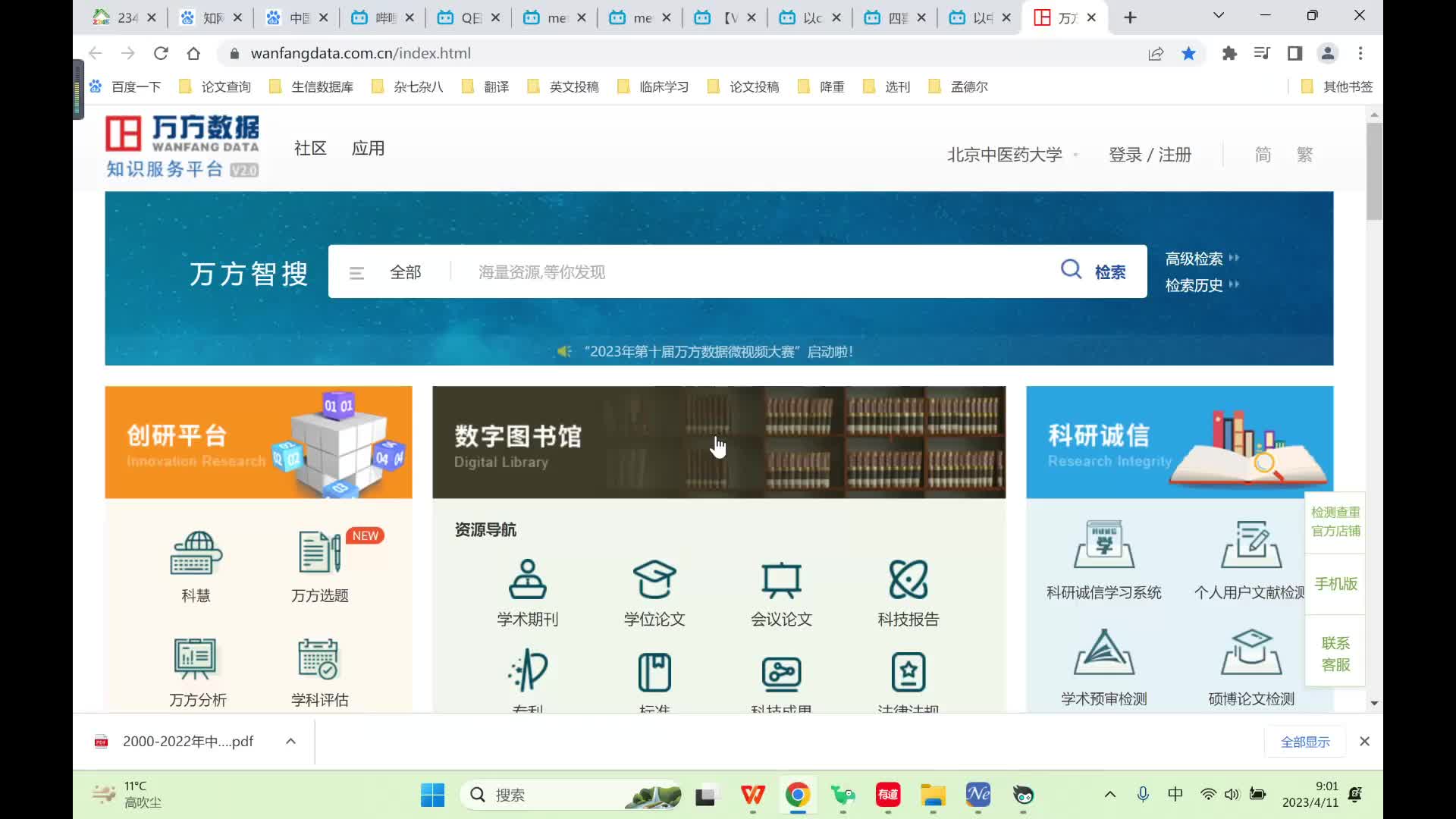Switch to the QE browser tab

click(469, 17)
